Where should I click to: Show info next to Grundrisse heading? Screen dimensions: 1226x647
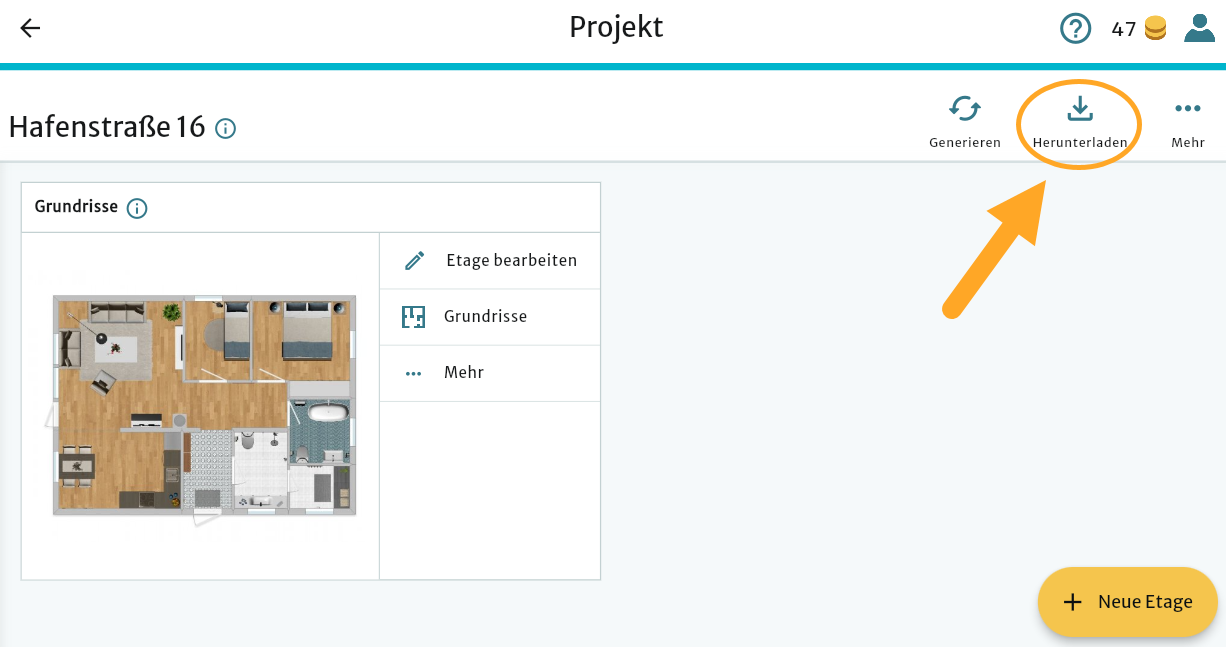tap(137, 208)
